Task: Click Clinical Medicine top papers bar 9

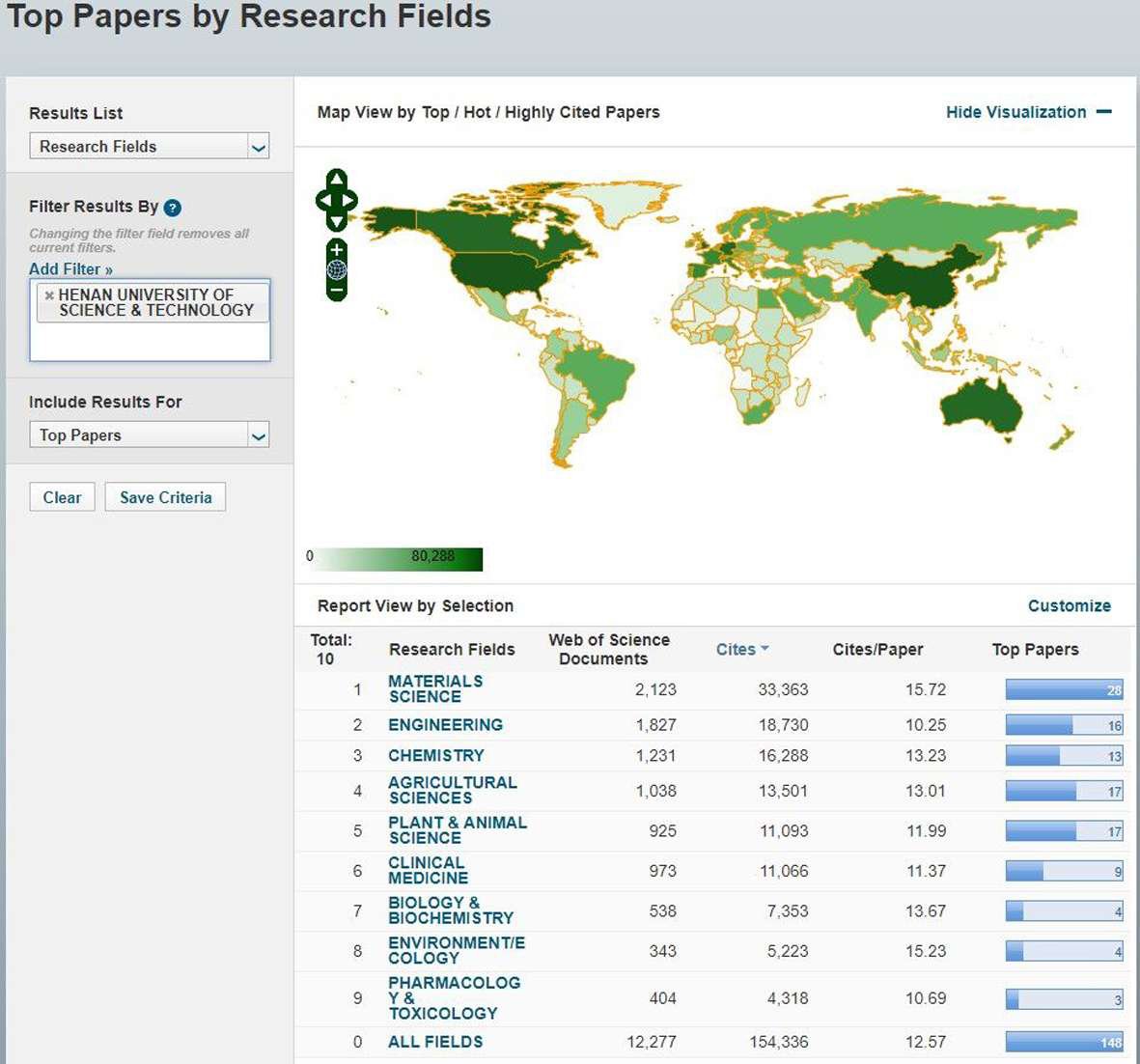Action: [1065, 871]
